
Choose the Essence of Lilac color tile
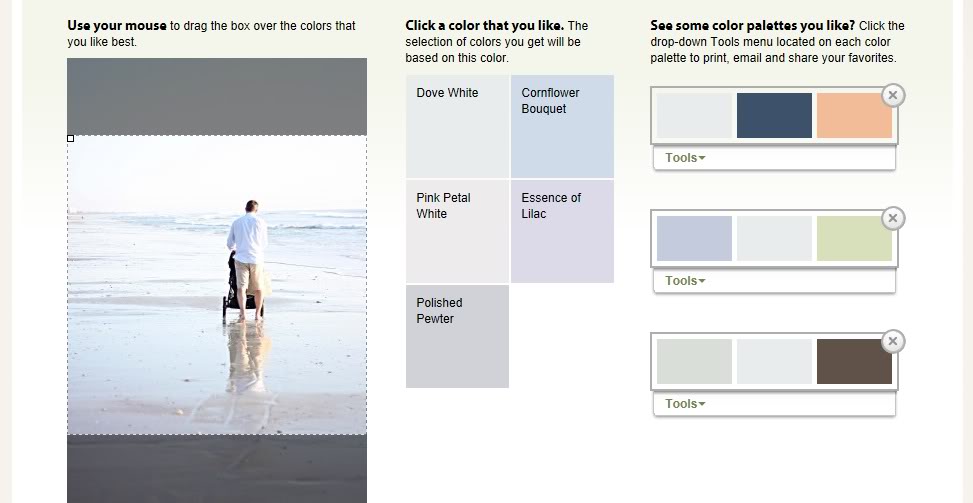coord(562,231)
